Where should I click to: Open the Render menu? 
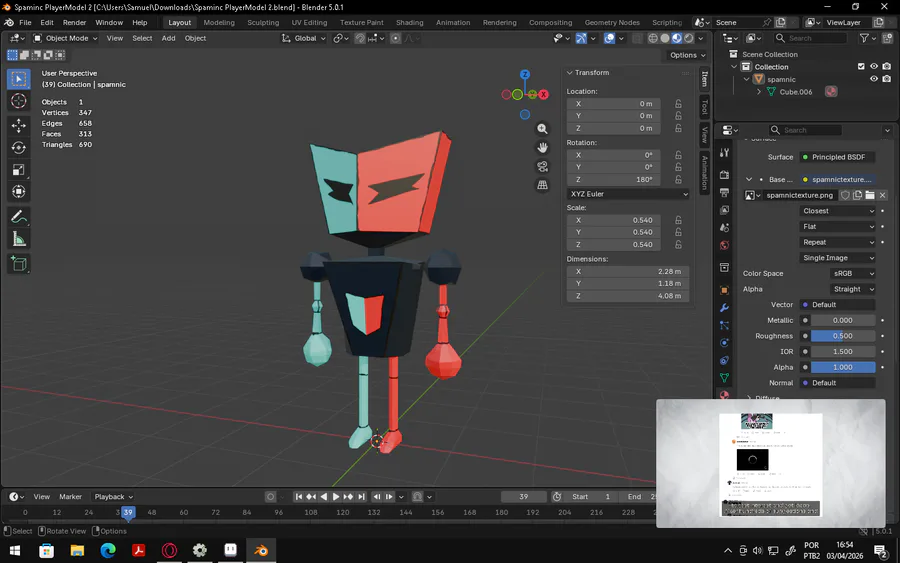click(74, 22)
